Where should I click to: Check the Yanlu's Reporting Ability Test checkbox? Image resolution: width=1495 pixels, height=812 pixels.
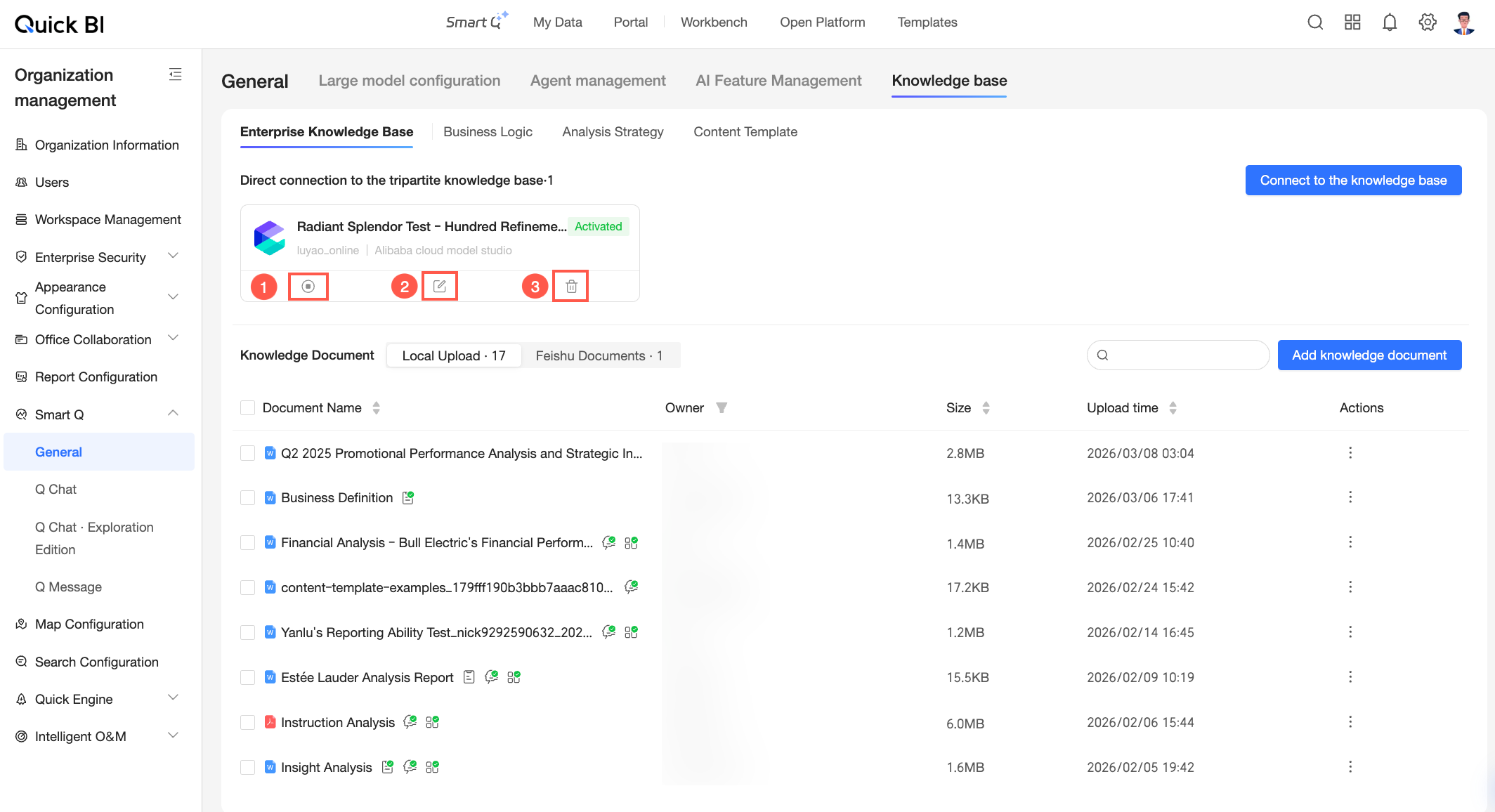click(247, 632)
